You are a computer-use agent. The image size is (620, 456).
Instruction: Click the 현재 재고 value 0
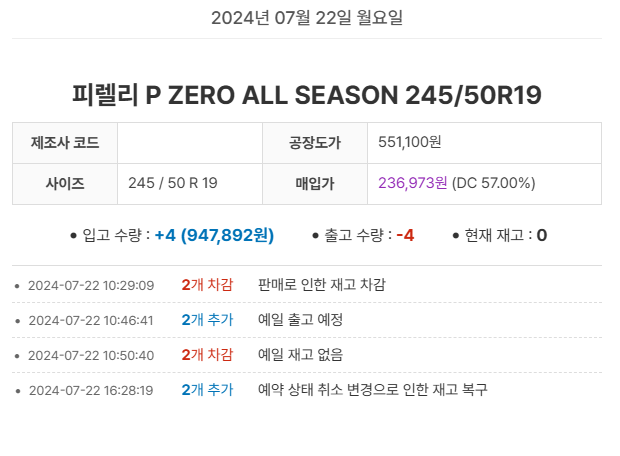542,236
